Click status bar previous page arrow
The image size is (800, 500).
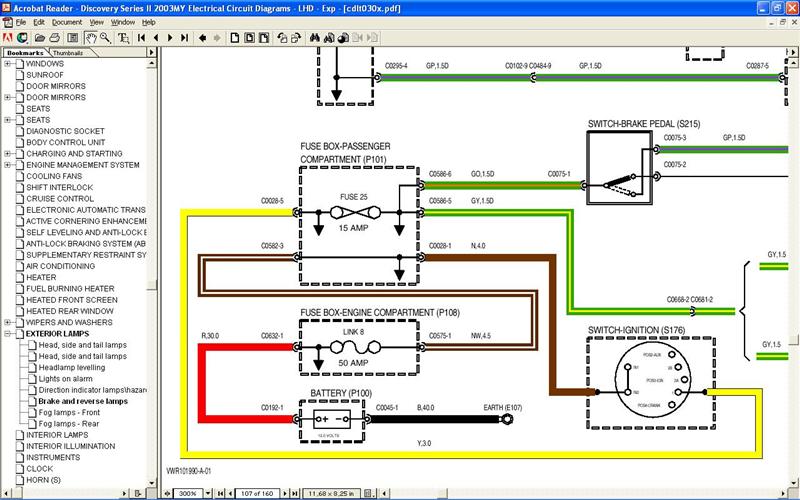tap(231, 493)
